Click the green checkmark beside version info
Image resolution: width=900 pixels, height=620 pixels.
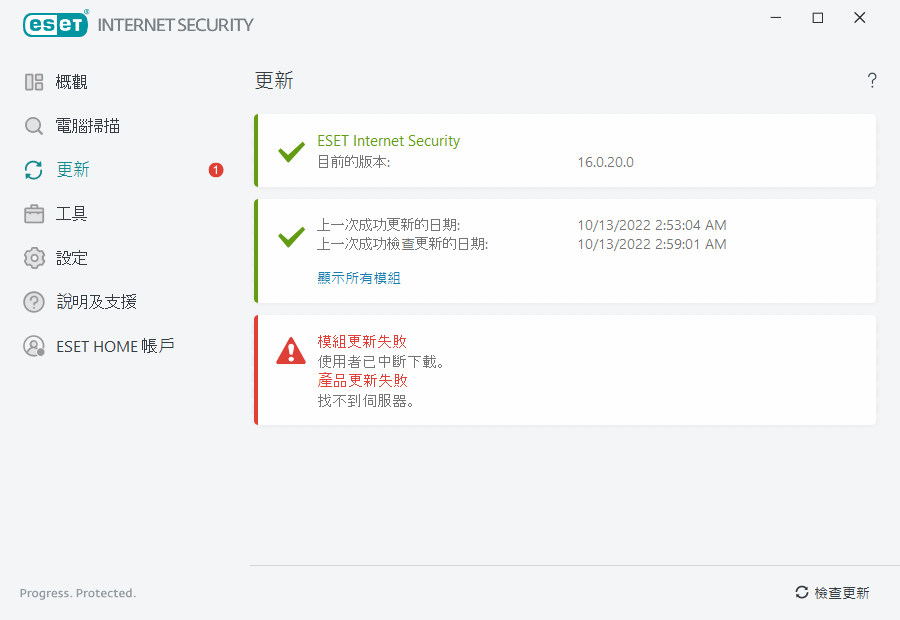[290, 152]
